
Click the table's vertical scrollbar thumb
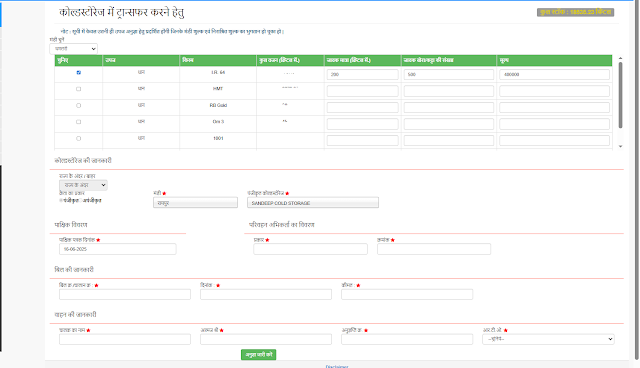pos(620,95)
